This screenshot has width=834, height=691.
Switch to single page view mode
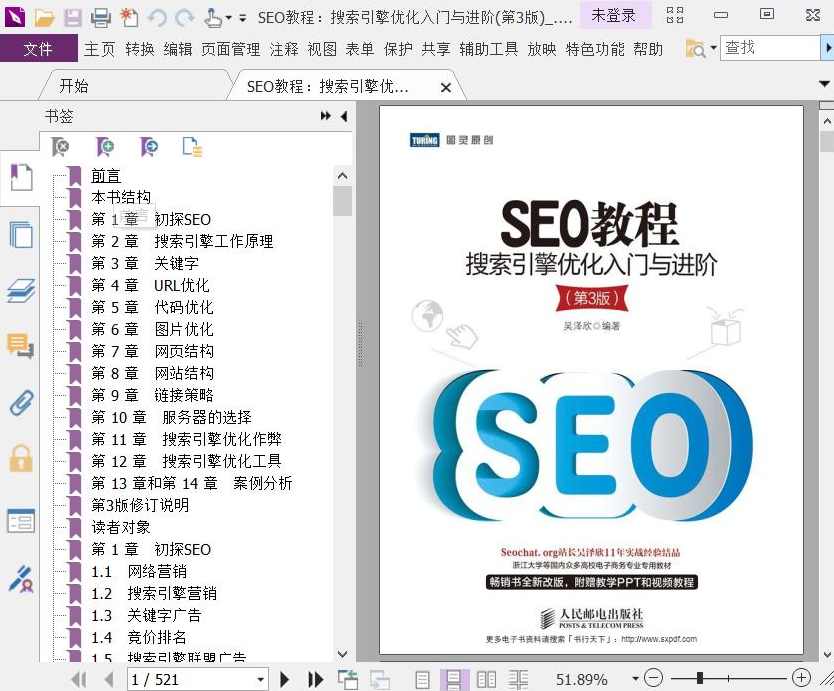[x=423, y=676]
